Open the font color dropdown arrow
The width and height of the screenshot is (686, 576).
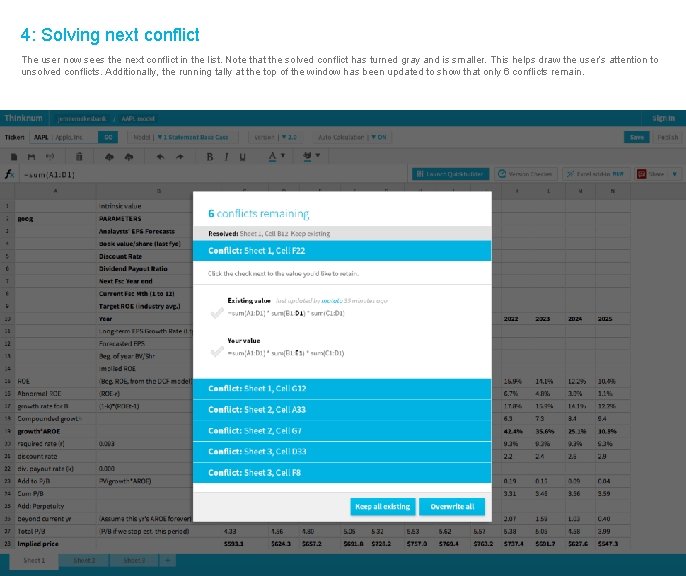[x=283, y=155]
